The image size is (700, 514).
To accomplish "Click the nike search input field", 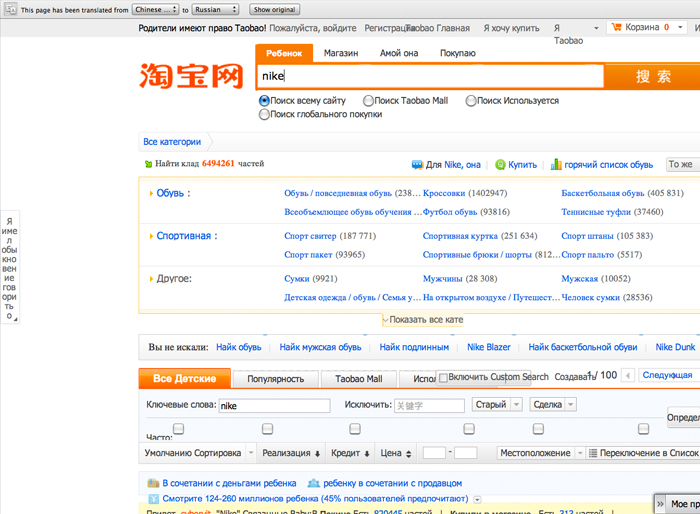I will point(430,76).
